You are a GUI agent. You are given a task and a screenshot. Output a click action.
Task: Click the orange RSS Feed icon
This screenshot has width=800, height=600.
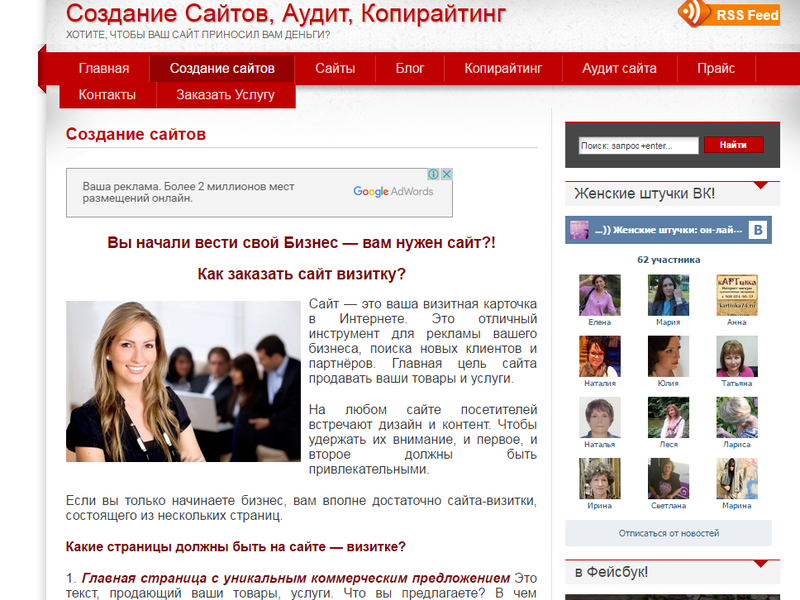pos(693,13)
